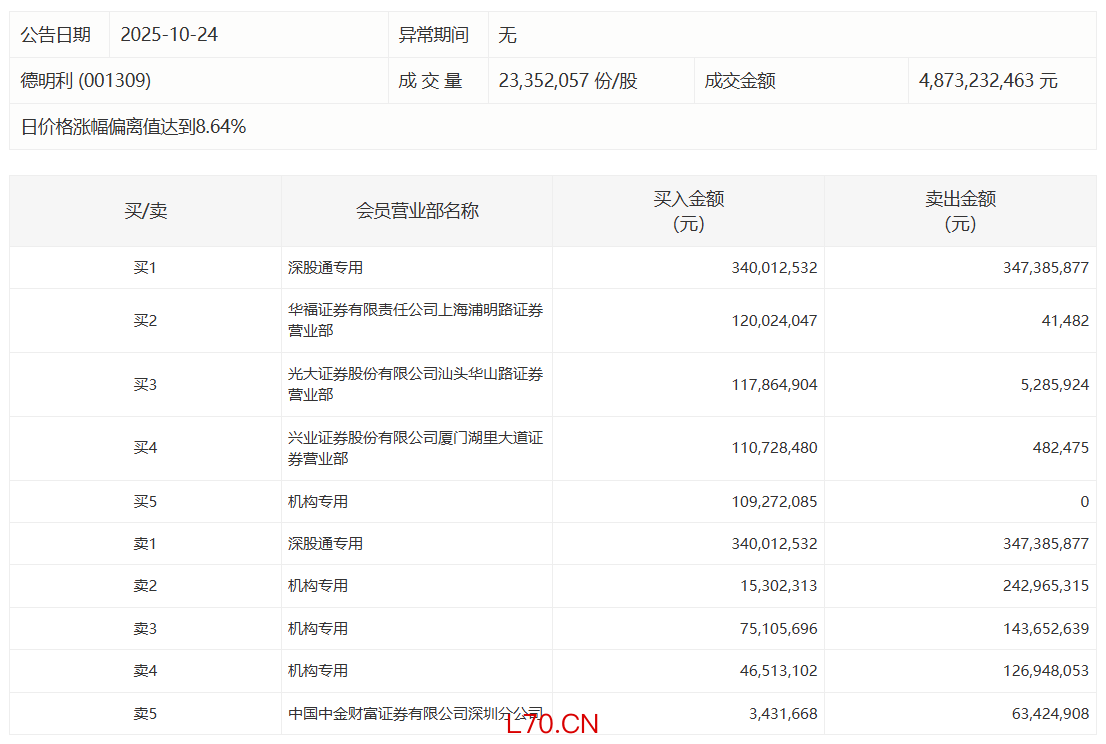This screenshot has width=1106, height=744.
Task: Open 中国中金财富证券深圳分公司 entry
Action: (415, 713)
